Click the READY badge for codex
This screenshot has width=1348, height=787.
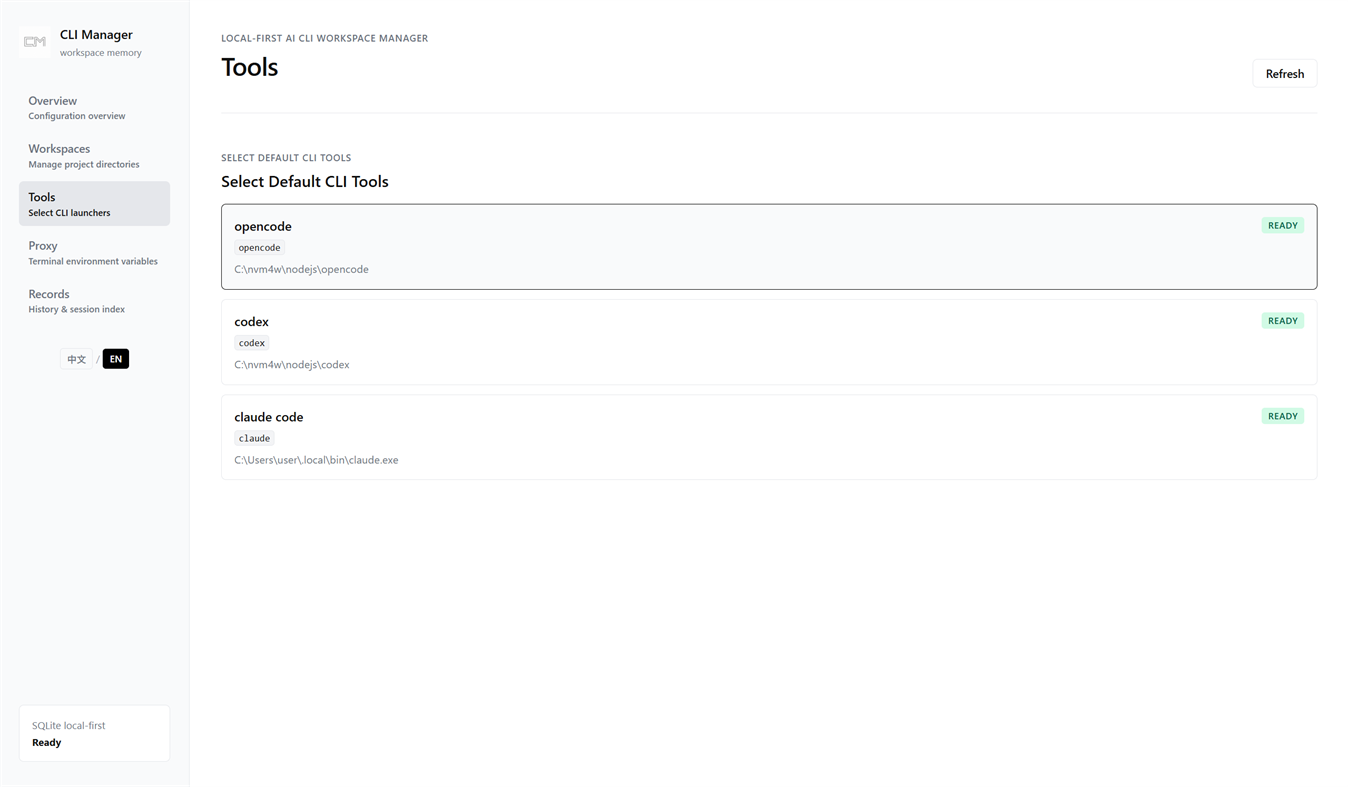point(1282,321)
